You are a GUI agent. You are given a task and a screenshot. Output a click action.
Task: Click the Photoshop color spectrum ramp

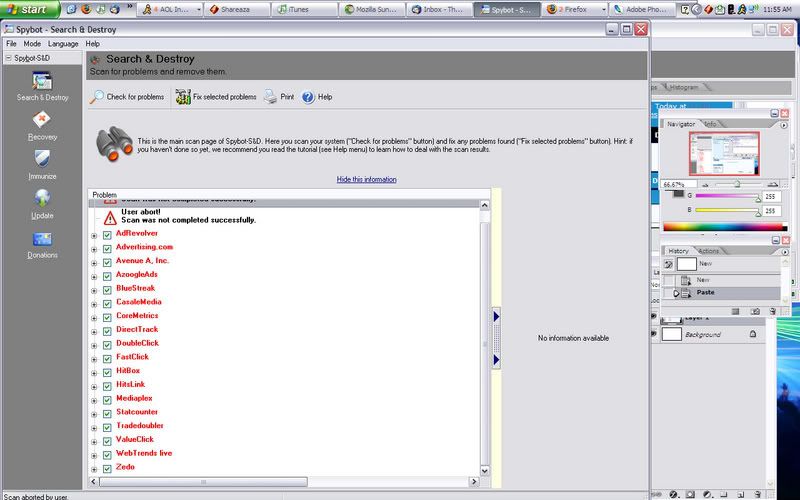(x=724, y=227)
